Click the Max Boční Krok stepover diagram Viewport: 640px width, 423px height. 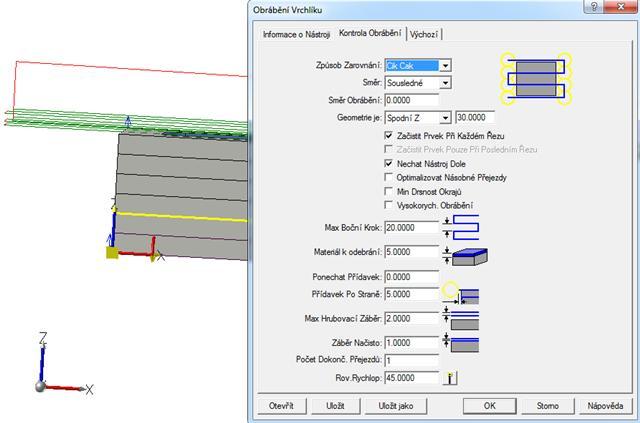pos(466,227)
